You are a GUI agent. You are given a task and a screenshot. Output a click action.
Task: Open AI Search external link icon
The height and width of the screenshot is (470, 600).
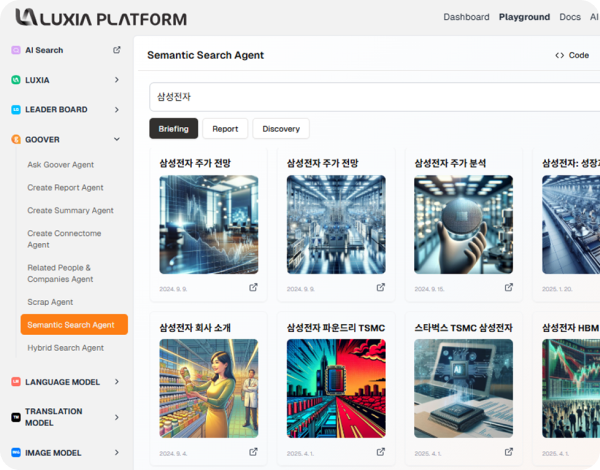point(117,50)
